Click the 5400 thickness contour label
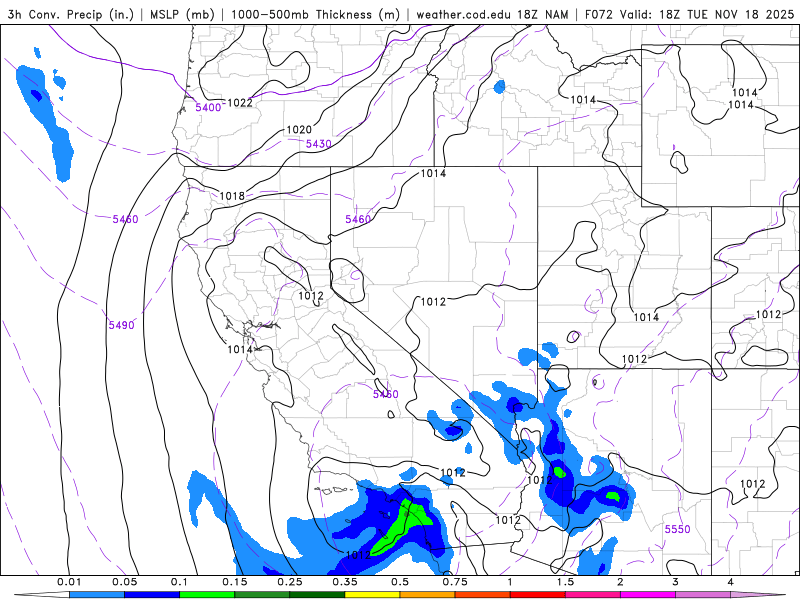Image resolution: width=800 pixels, height=600 pixels. pyautogui.click(x=208, y=107)
